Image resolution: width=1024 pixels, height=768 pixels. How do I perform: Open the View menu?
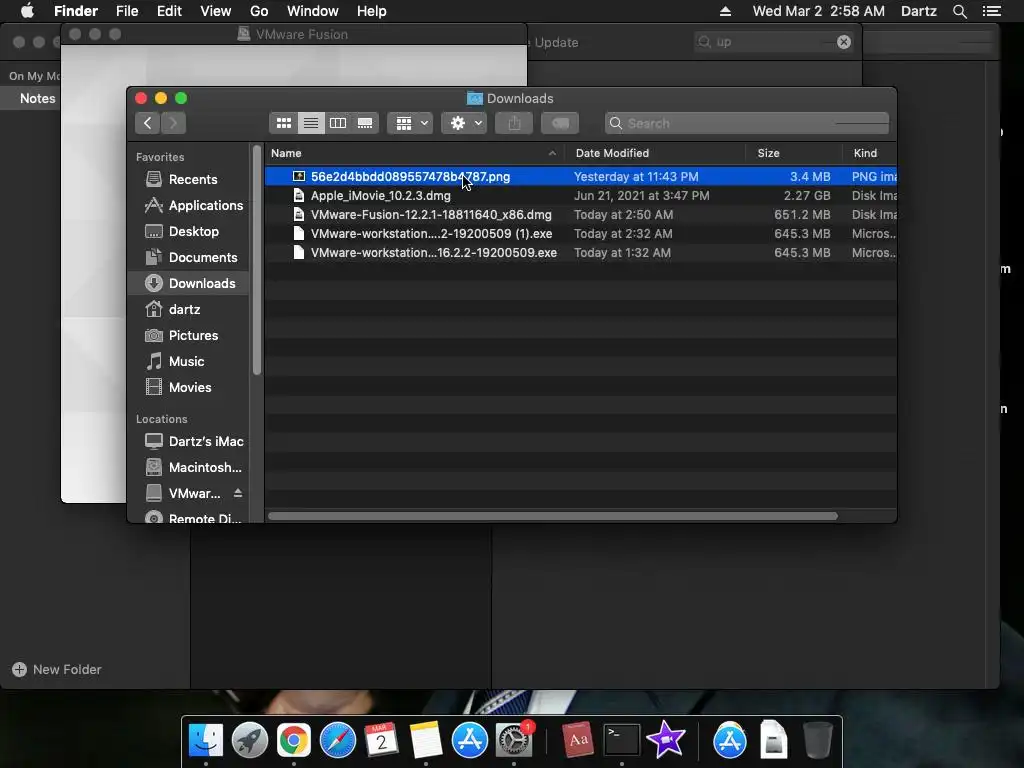point(216,11)
